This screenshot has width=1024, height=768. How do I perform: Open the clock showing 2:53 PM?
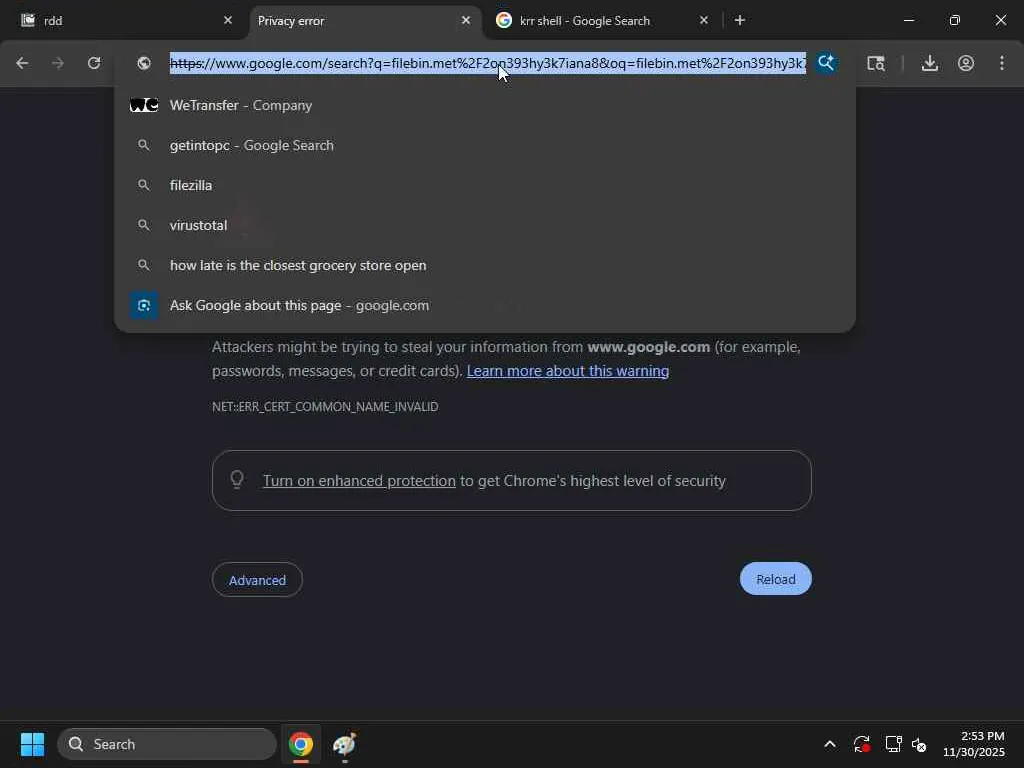click(x=973, y=744)
